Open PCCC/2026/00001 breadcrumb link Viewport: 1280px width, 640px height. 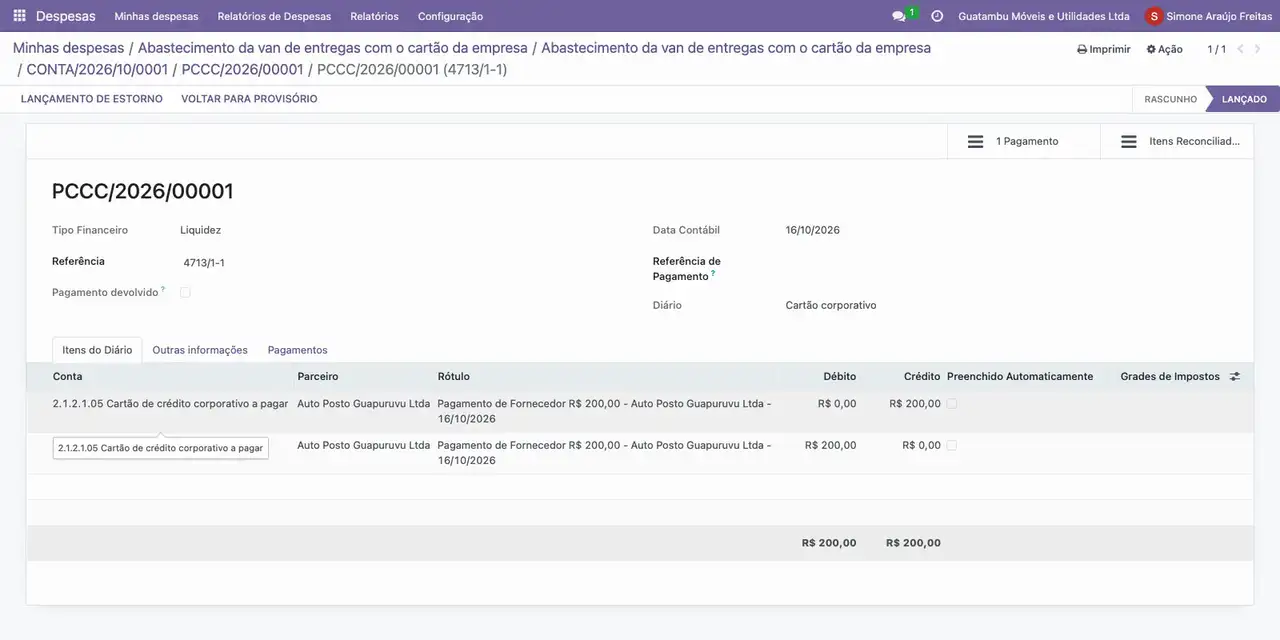[x=242, y=70]
